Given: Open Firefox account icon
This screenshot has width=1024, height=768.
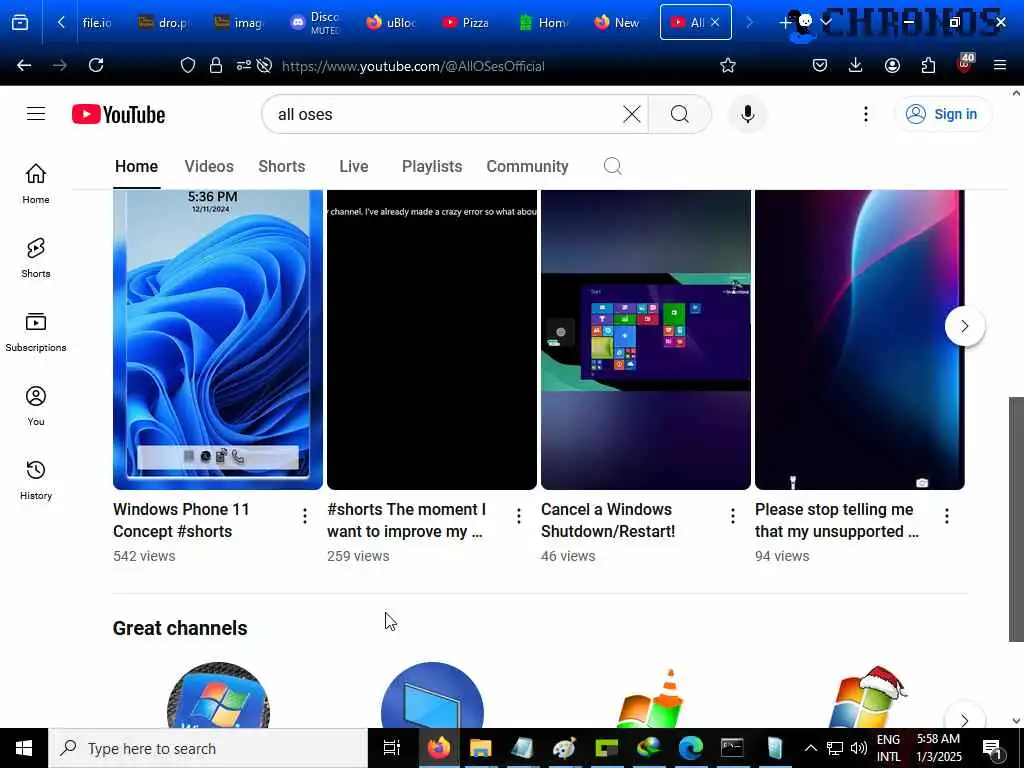Looking at the screenshot, I should (892, 65).
